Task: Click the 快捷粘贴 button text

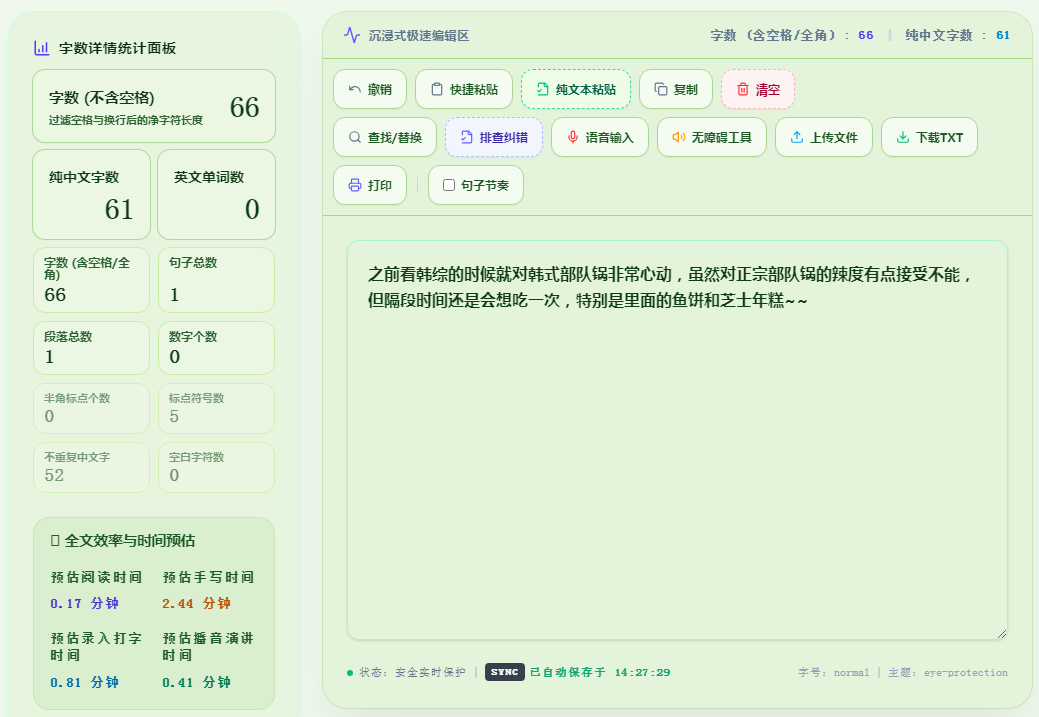Action: 474,89
